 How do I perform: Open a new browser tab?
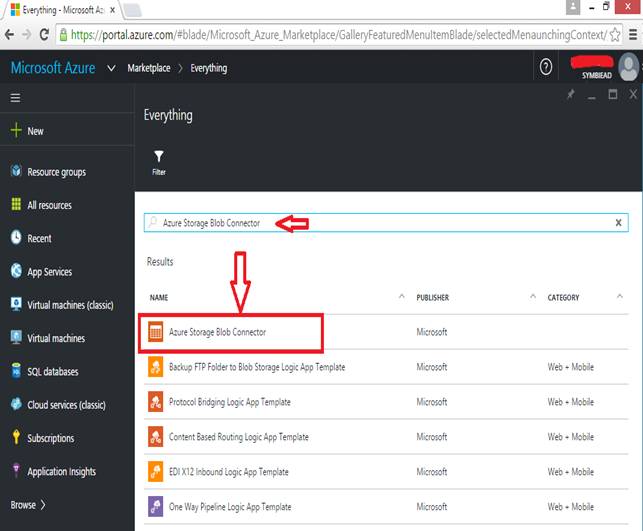(x=133, y=11)
